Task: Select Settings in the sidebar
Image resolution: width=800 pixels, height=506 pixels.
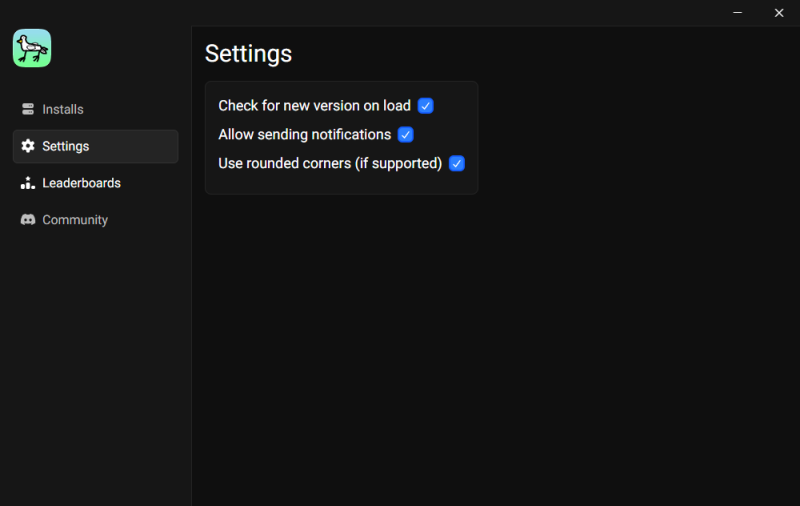Action: tap(95, 146)
